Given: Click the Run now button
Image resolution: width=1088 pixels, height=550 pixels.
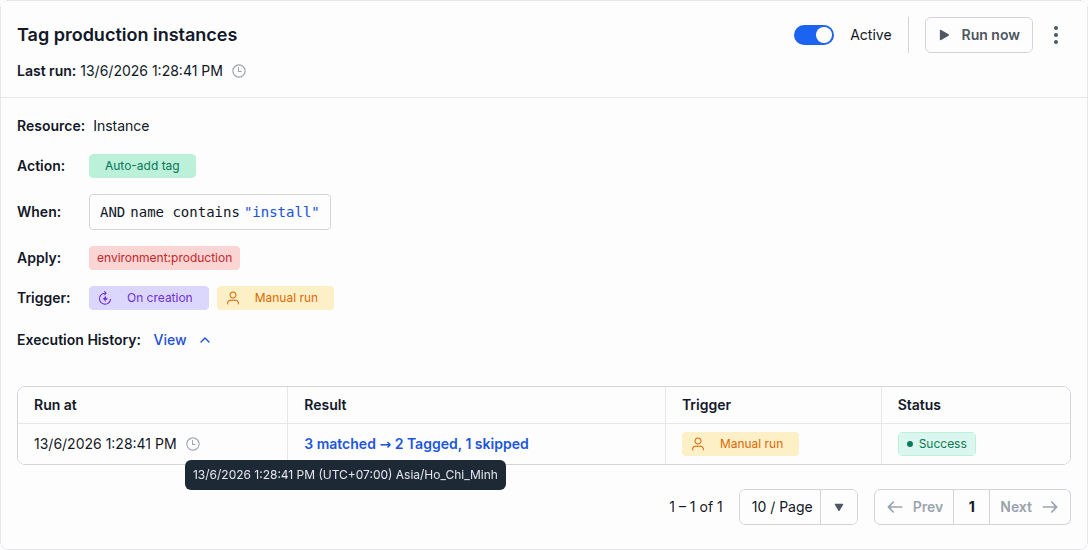Looking at the screenshot, I should 978,35.
